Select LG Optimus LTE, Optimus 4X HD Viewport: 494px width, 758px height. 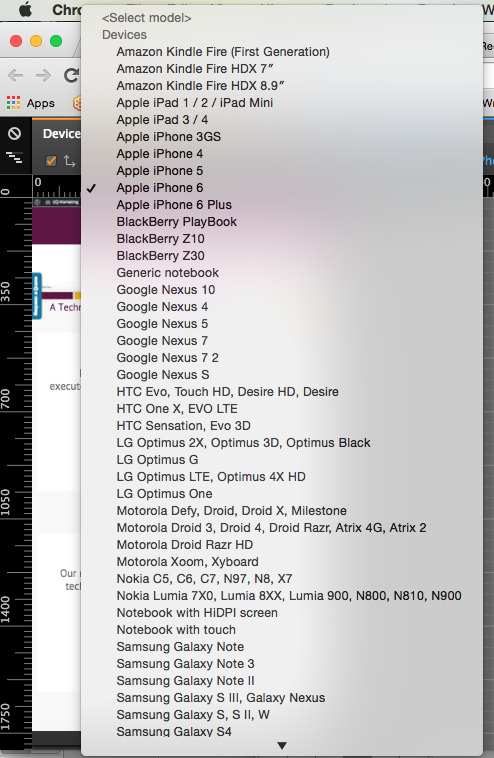282,477
